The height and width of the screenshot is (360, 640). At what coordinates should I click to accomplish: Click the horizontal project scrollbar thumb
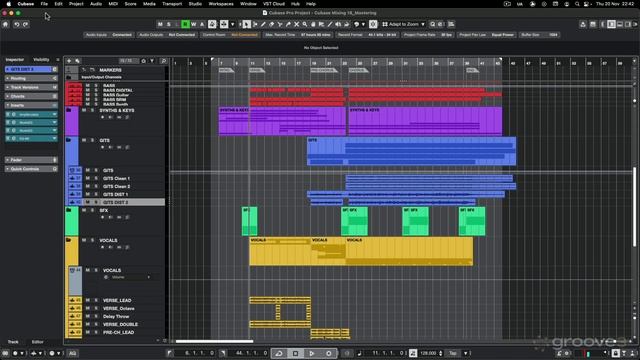pos(214,341)
